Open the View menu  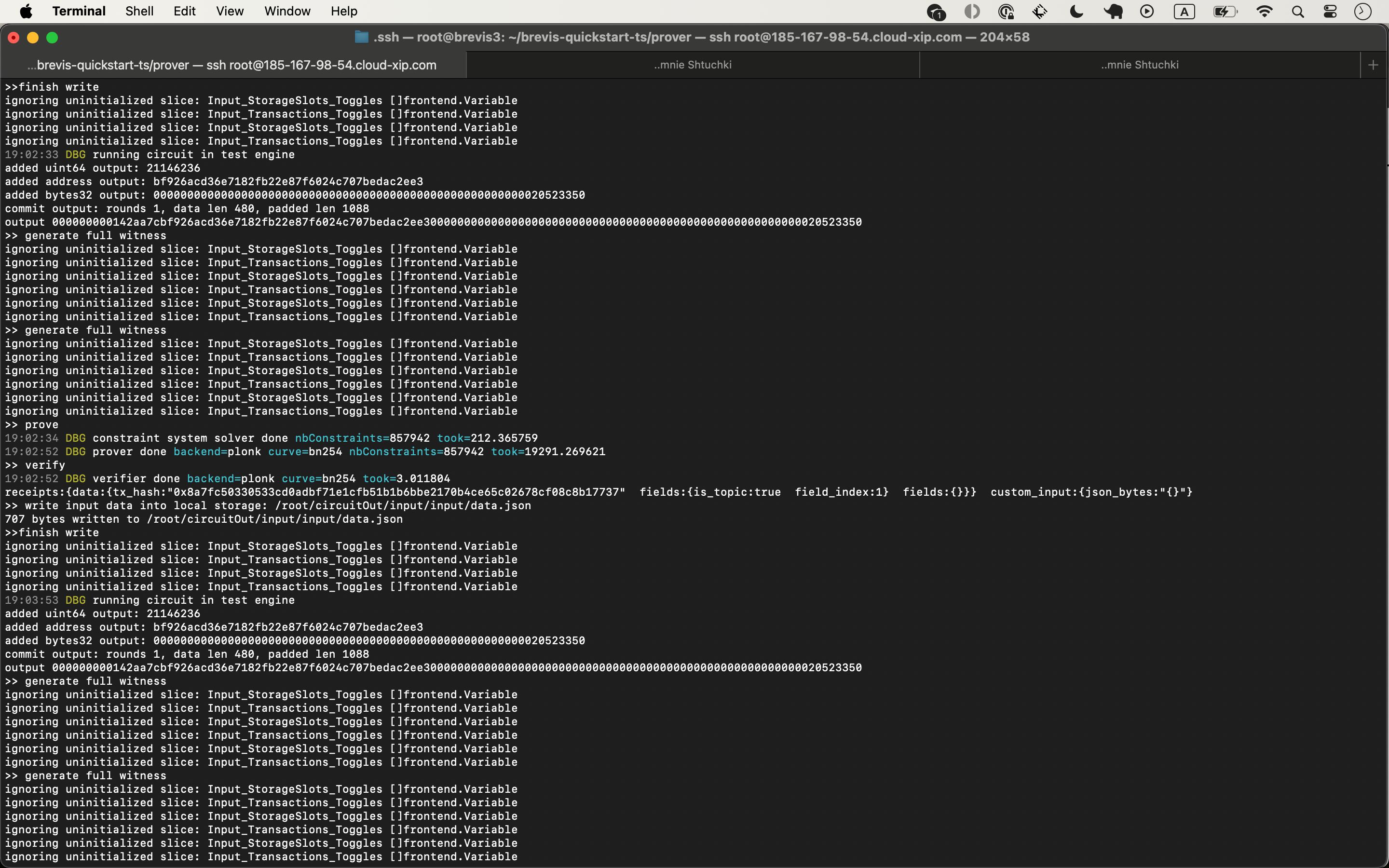click(230, 12)
